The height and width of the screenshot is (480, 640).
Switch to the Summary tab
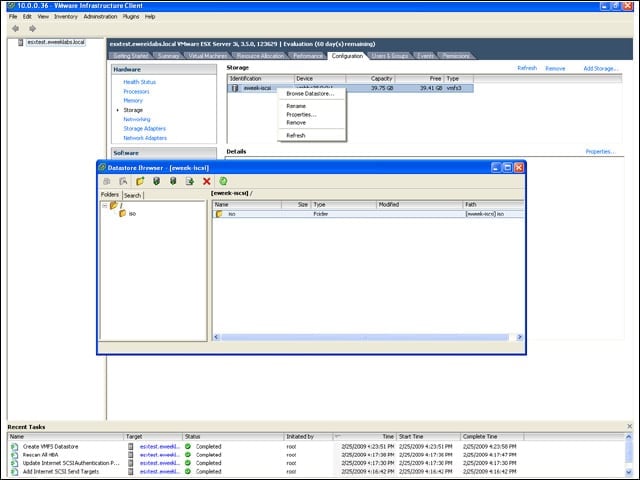168,56
